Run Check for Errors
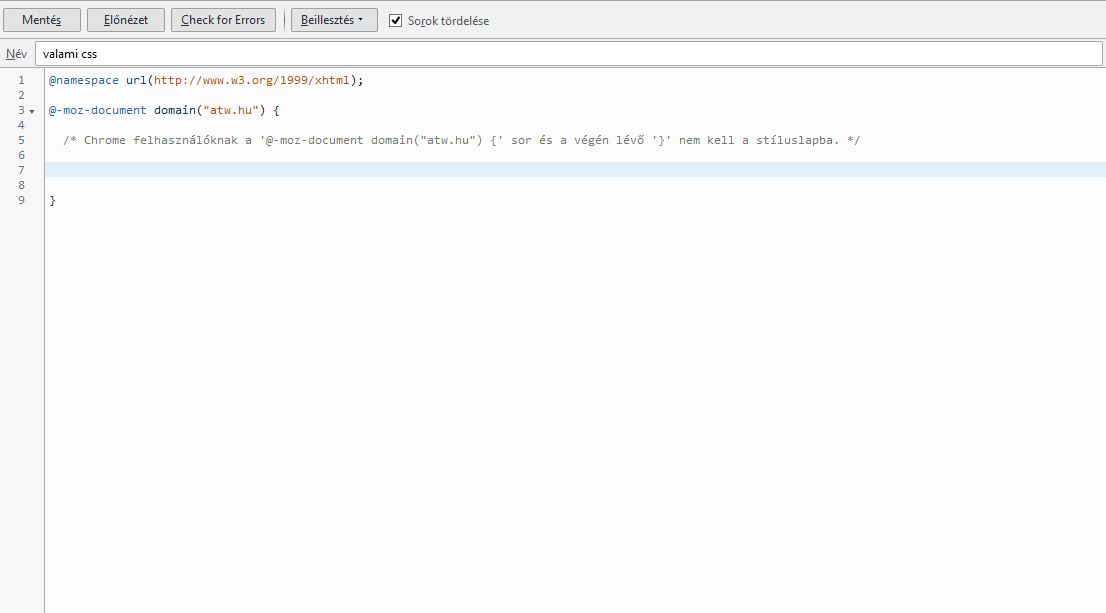The height and width of the screenshot is (613, 1106). (x=223, y=20)
